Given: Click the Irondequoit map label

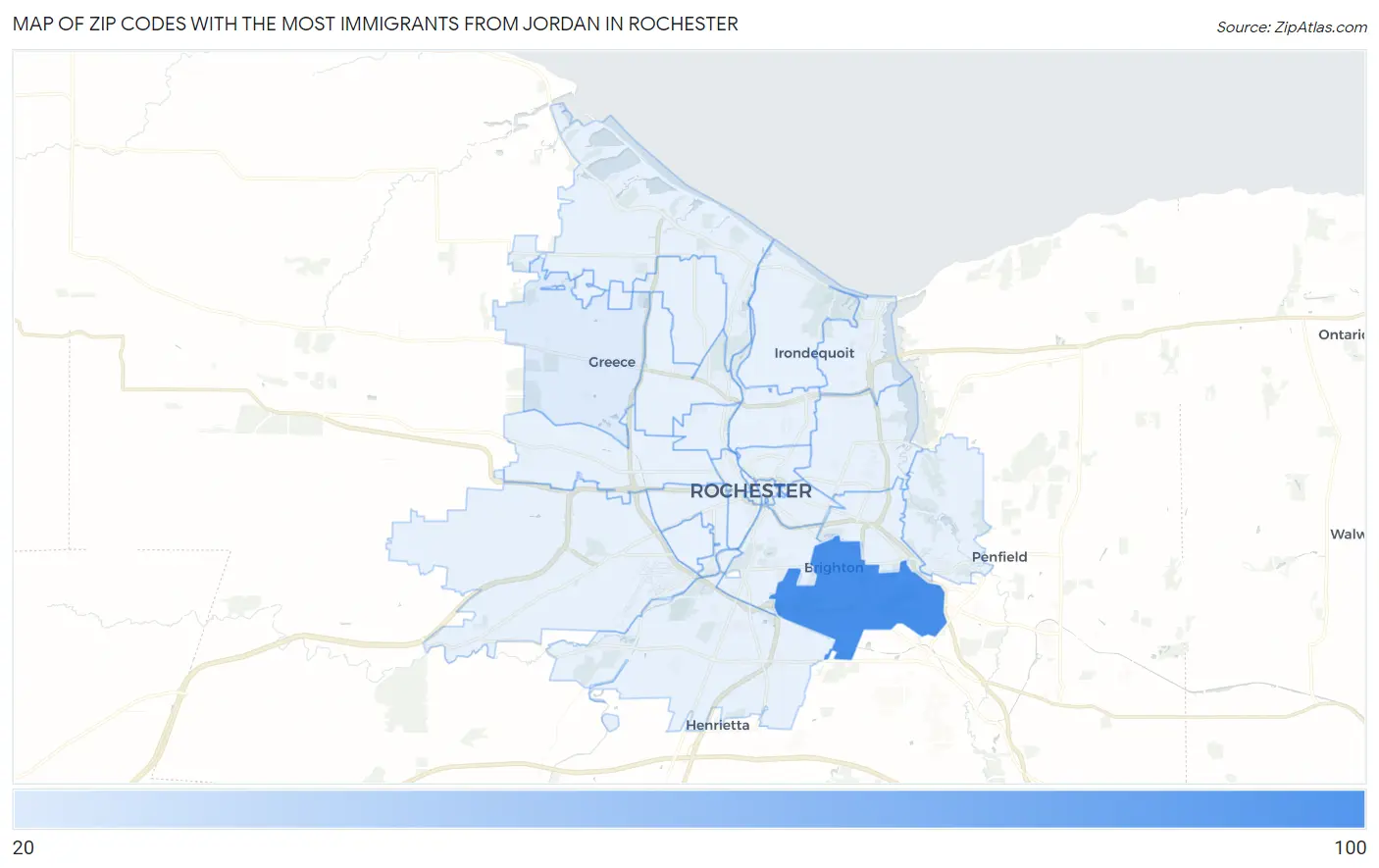Looking at the screenshot, I should point(814,353).
